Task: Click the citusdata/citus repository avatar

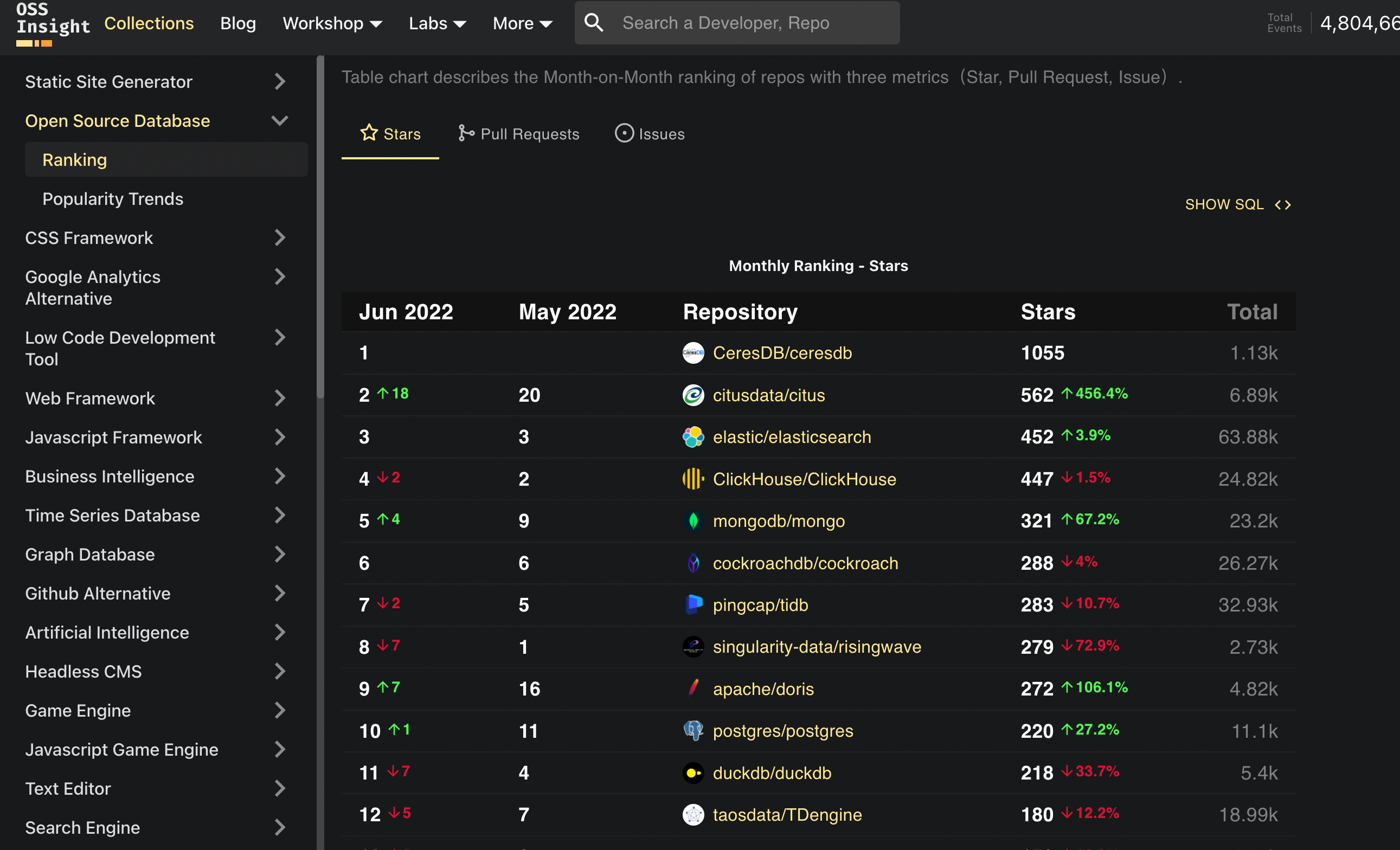Action: (x=692, y=395)
